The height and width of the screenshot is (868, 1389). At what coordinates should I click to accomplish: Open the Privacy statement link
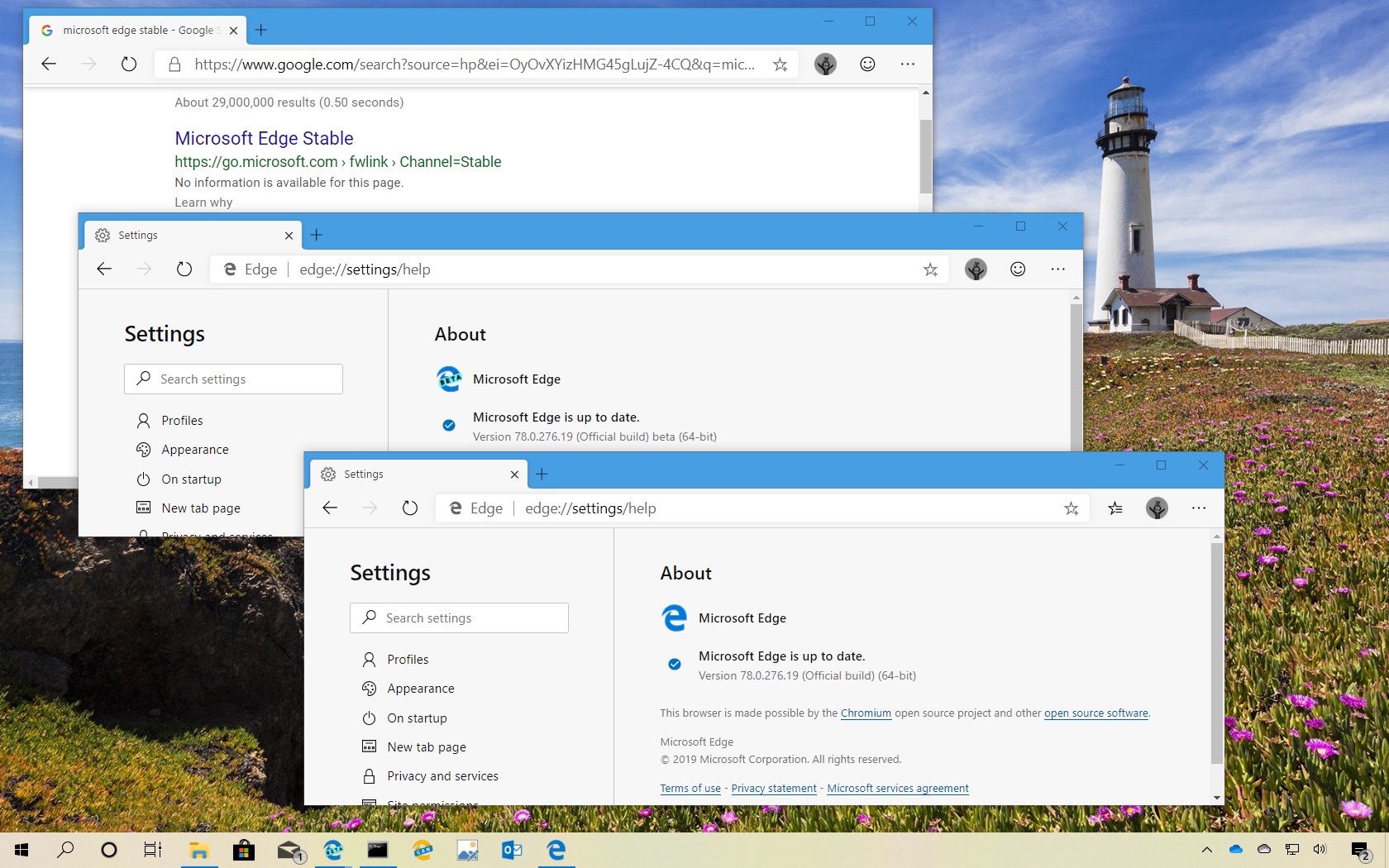click(773, 789)
